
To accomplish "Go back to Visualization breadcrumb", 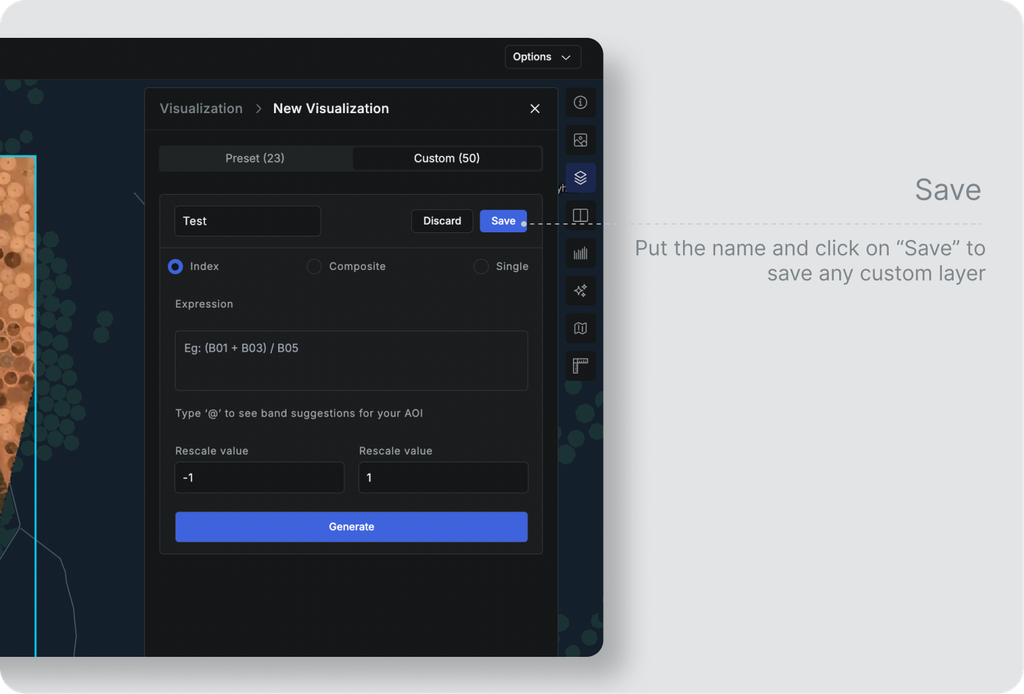I will click(201, 108).
